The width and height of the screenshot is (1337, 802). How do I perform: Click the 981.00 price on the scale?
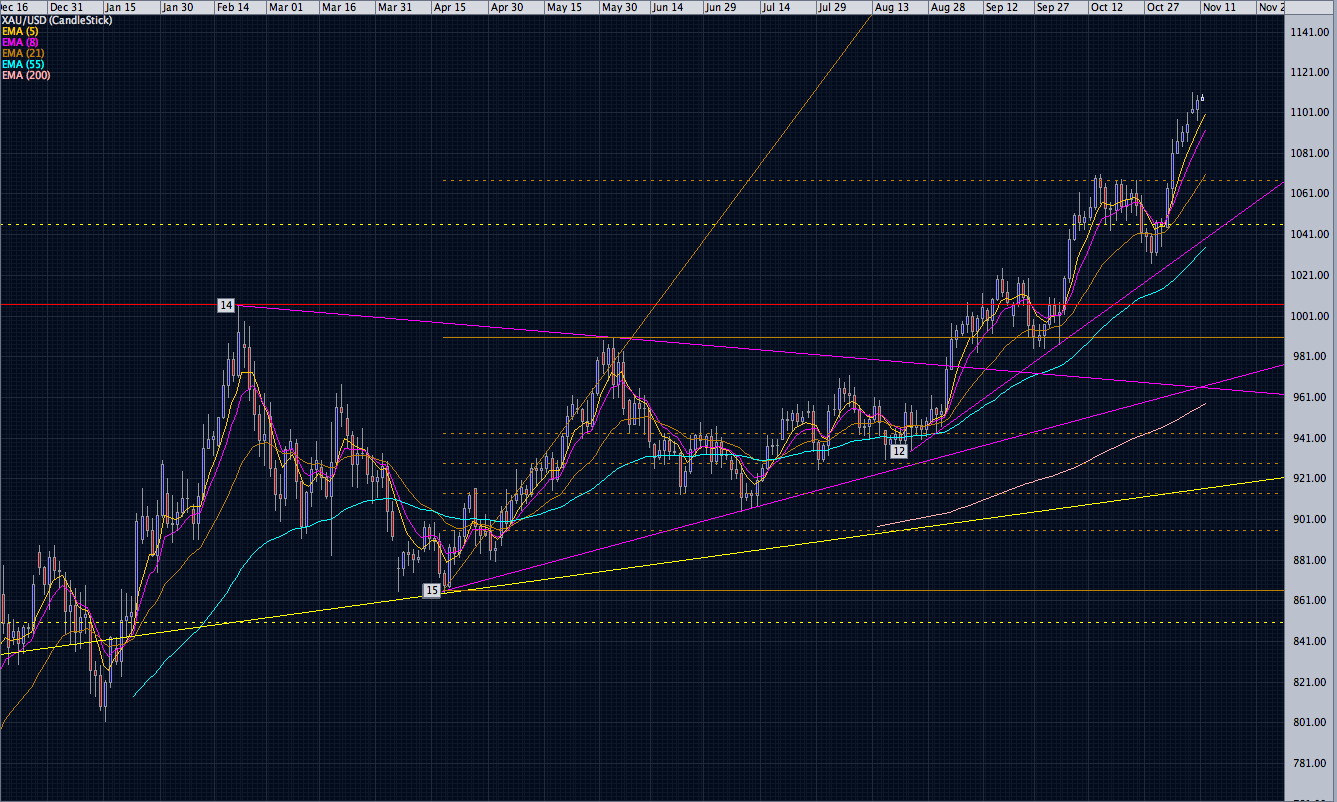click(1312, 356)
